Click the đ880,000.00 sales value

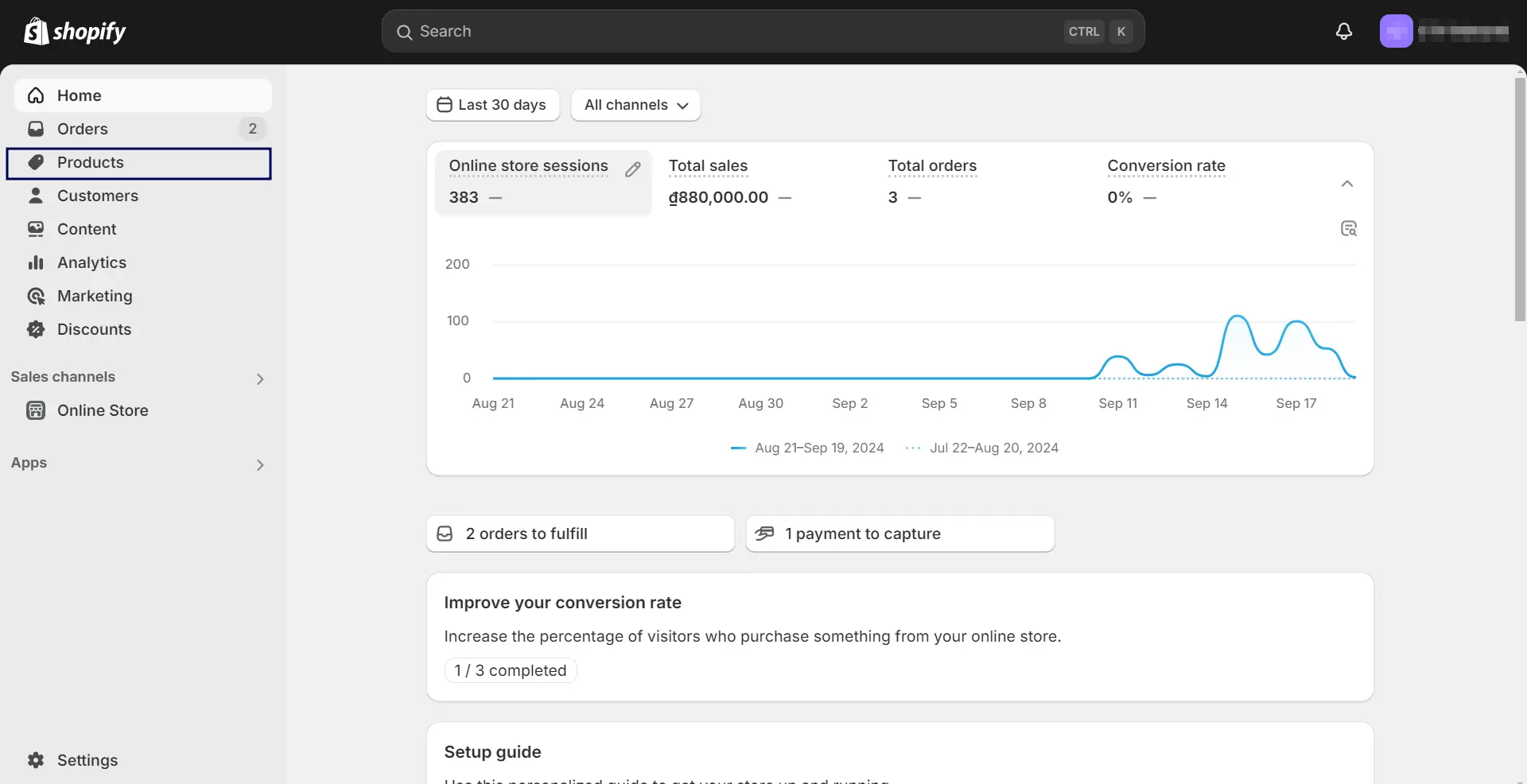click(x=718, y=197)
